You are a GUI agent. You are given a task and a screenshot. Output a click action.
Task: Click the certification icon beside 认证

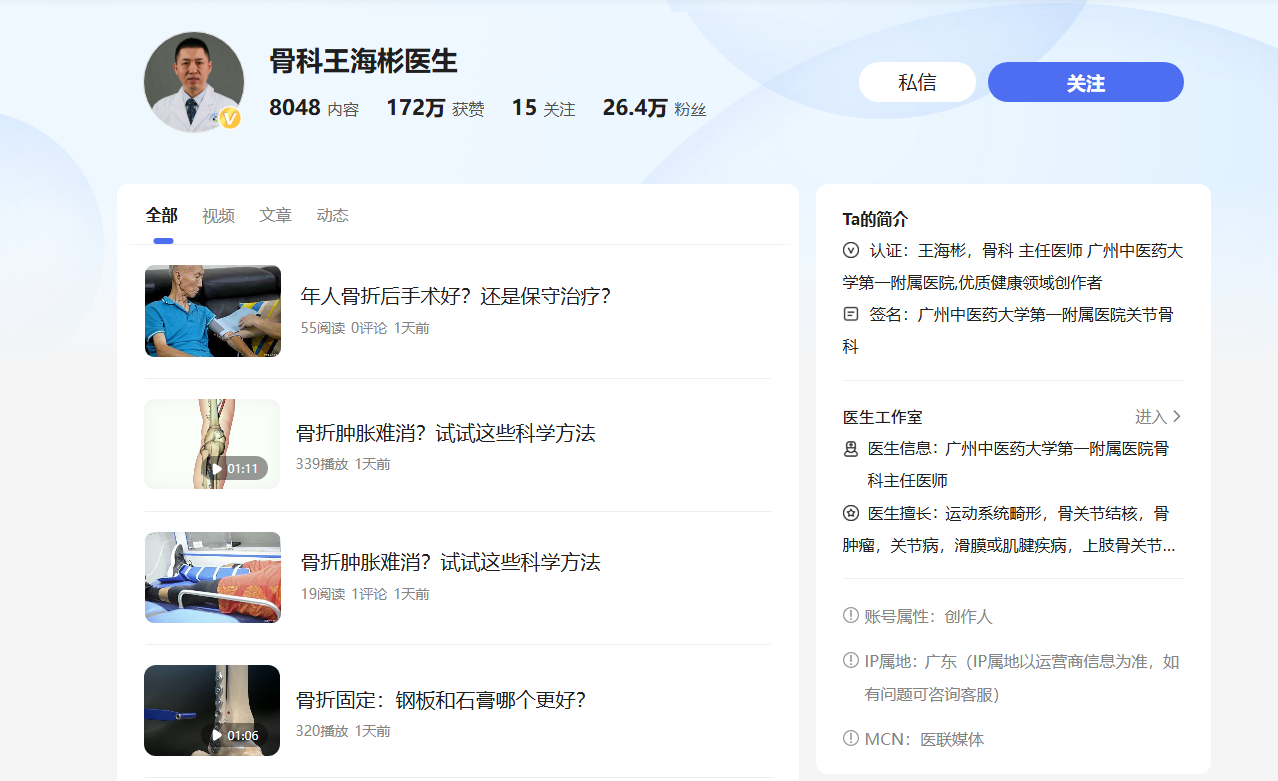point(851,250)
